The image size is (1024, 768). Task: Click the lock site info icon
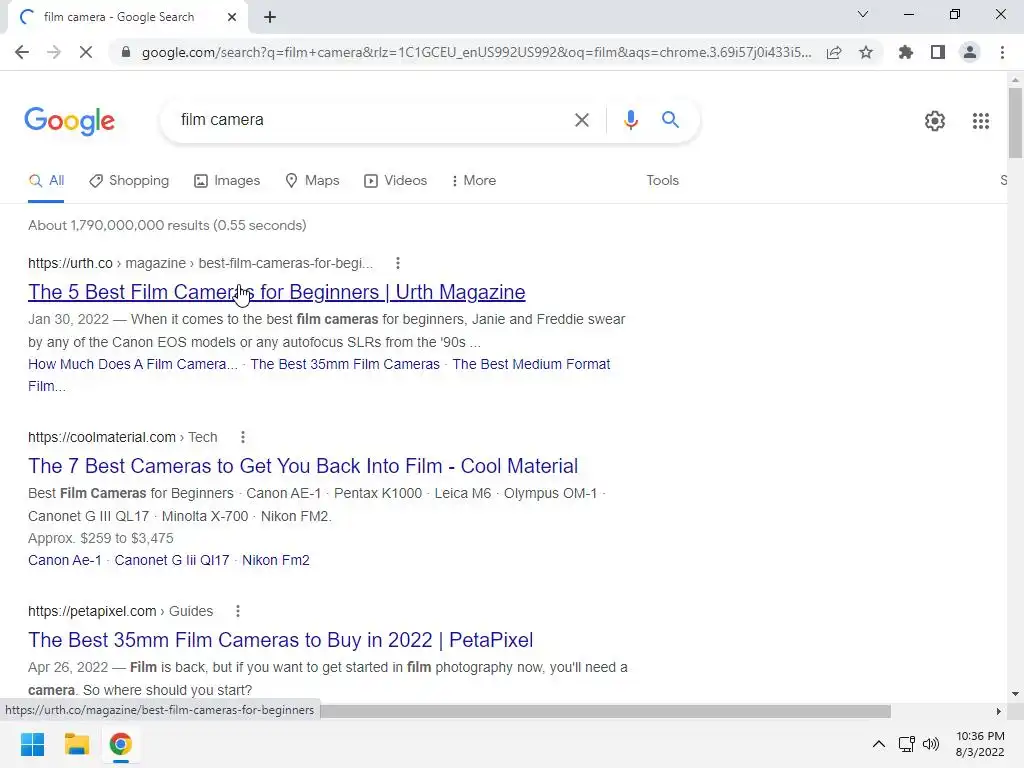point(126,52)
